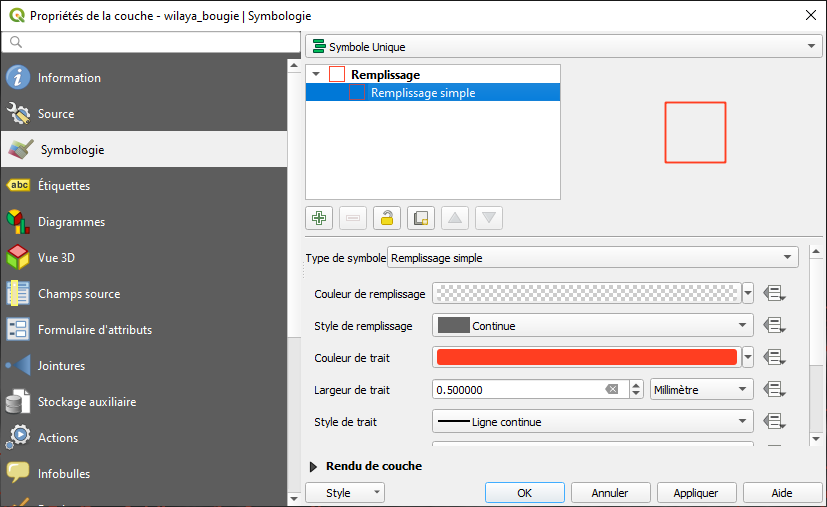Click the red Couleur de trait swatch

(x=586, y=357)
